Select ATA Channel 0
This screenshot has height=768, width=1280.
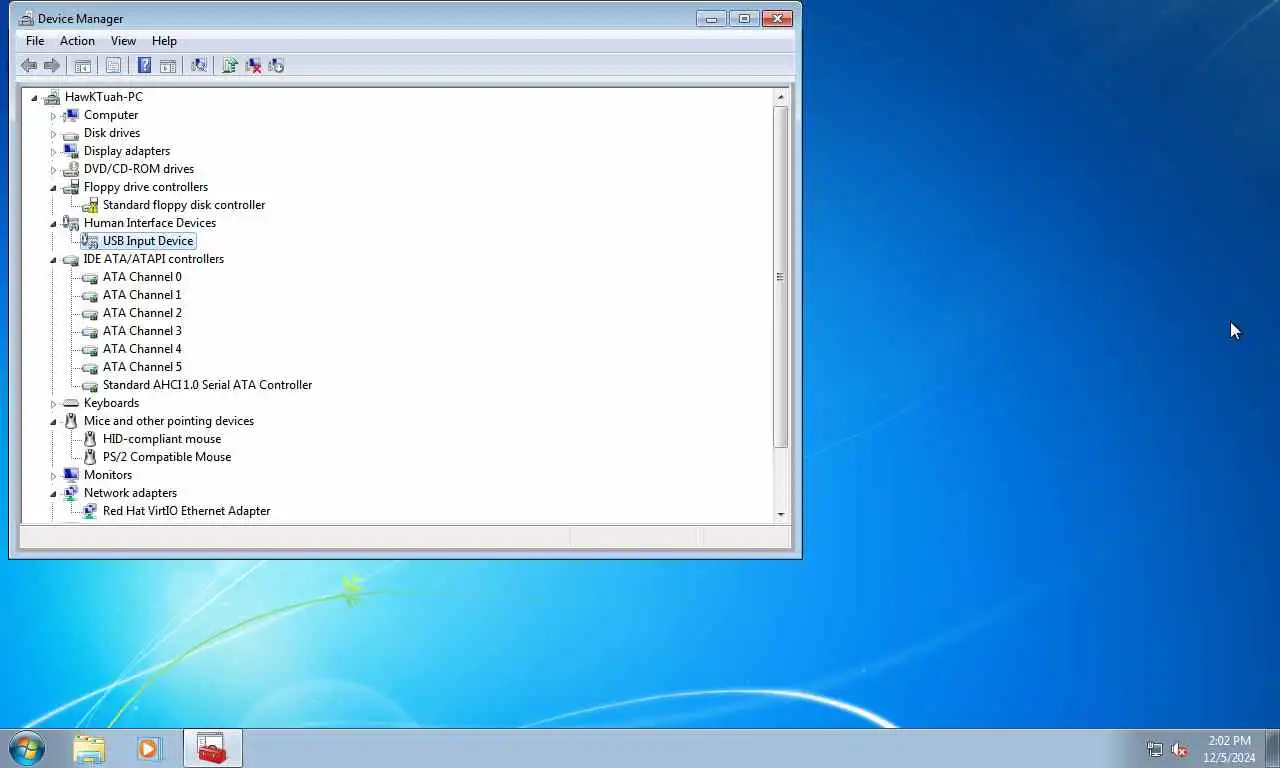click(x=142, y=277)
